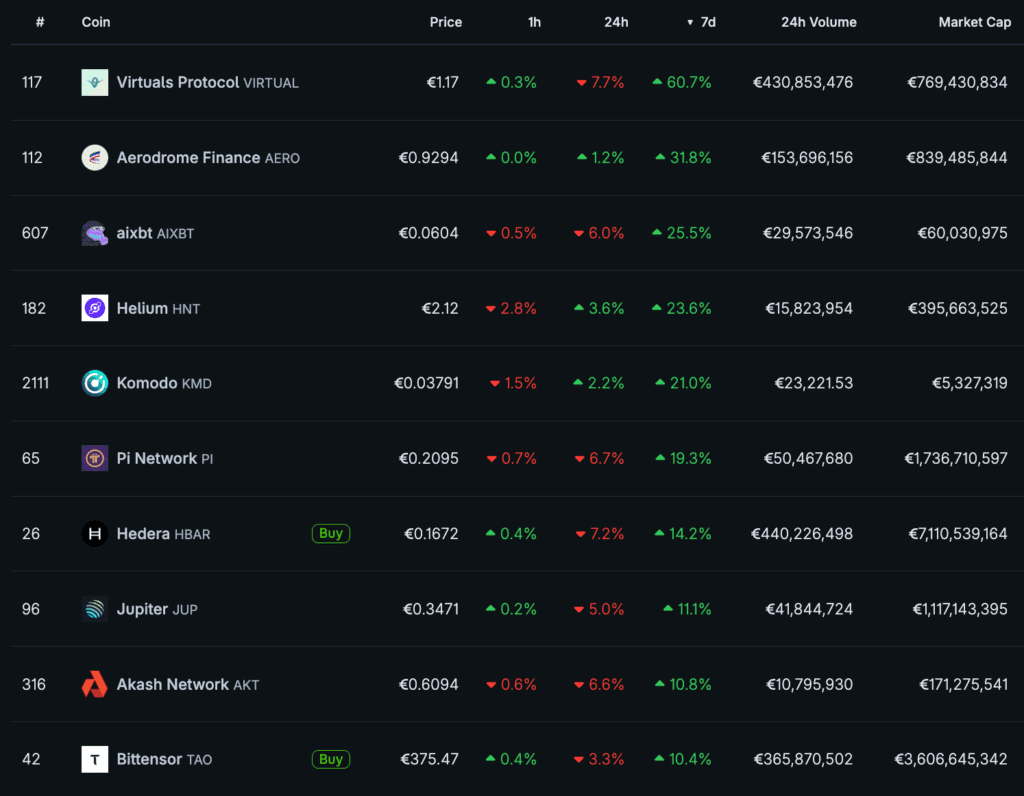The image size is (1024, 796).
Task: Click the Helium HNT logo icon
Action: [x=94, y=308]
